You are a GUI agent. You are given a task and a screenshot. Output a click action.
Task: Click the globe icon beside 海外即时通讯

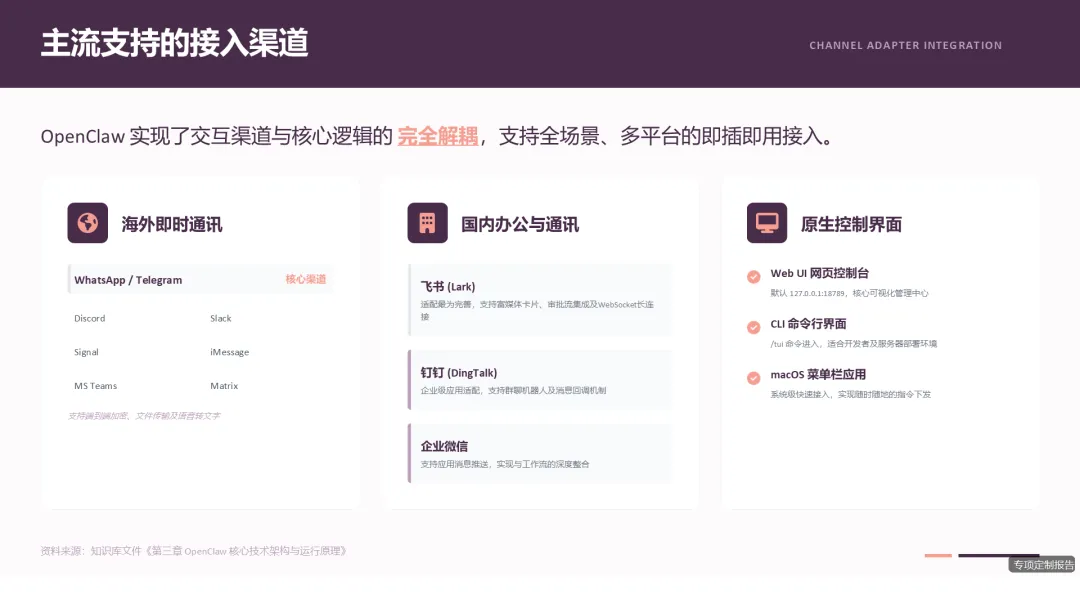pos(87,223)
